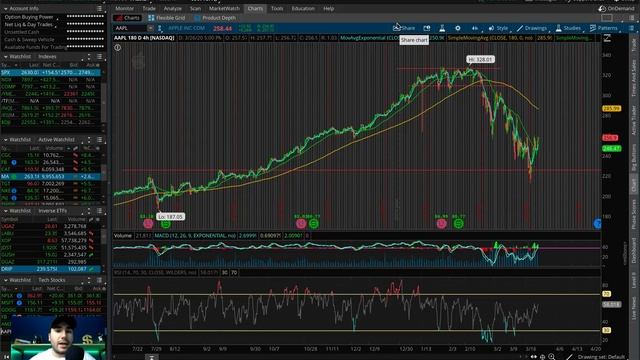Open the symbol selector dropdown arrow
Viewport: 640px width, 360px height.
point(150,28)
